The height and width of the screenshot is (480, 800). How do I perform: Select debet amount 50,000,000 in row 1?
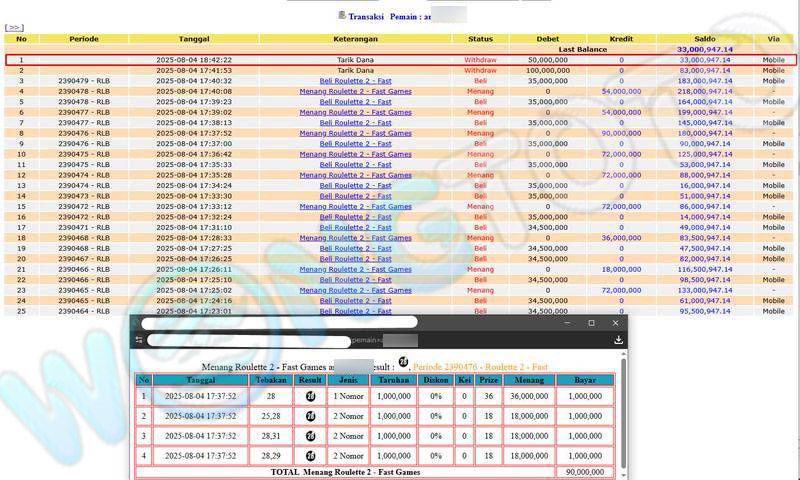point(547,60)
